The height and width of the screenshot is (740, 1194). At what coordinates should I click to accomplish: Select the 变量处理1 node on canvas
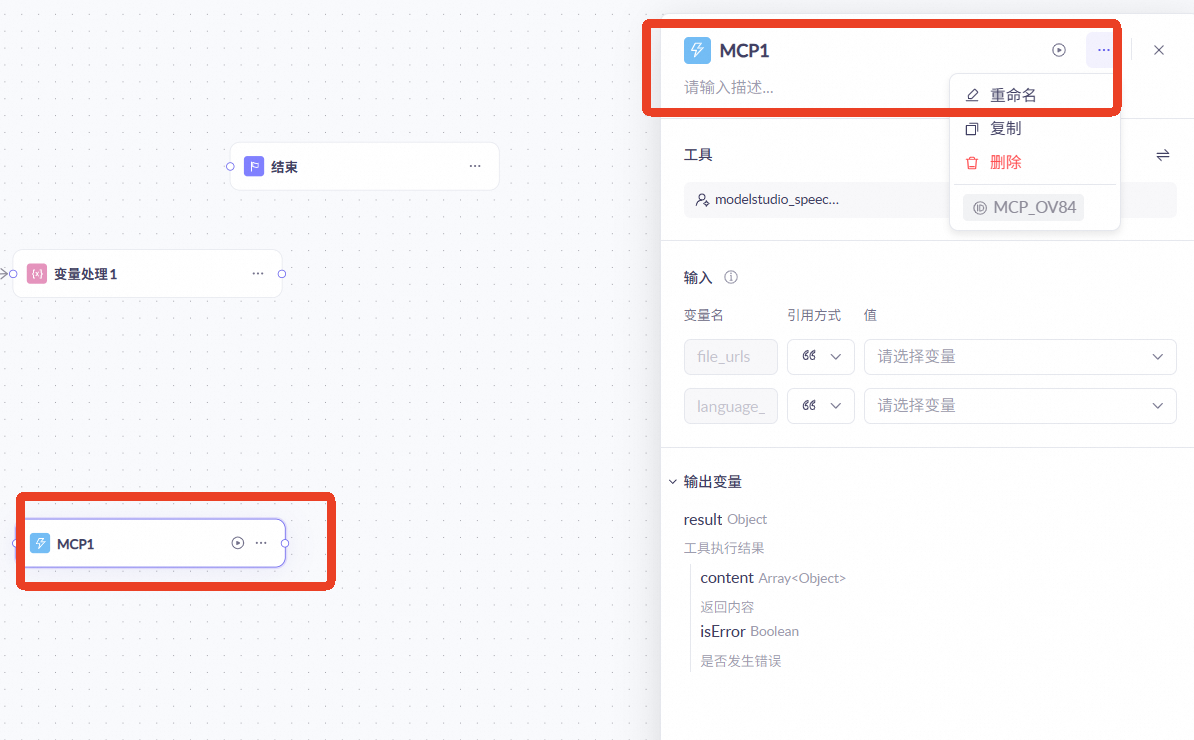click(148, 273)
